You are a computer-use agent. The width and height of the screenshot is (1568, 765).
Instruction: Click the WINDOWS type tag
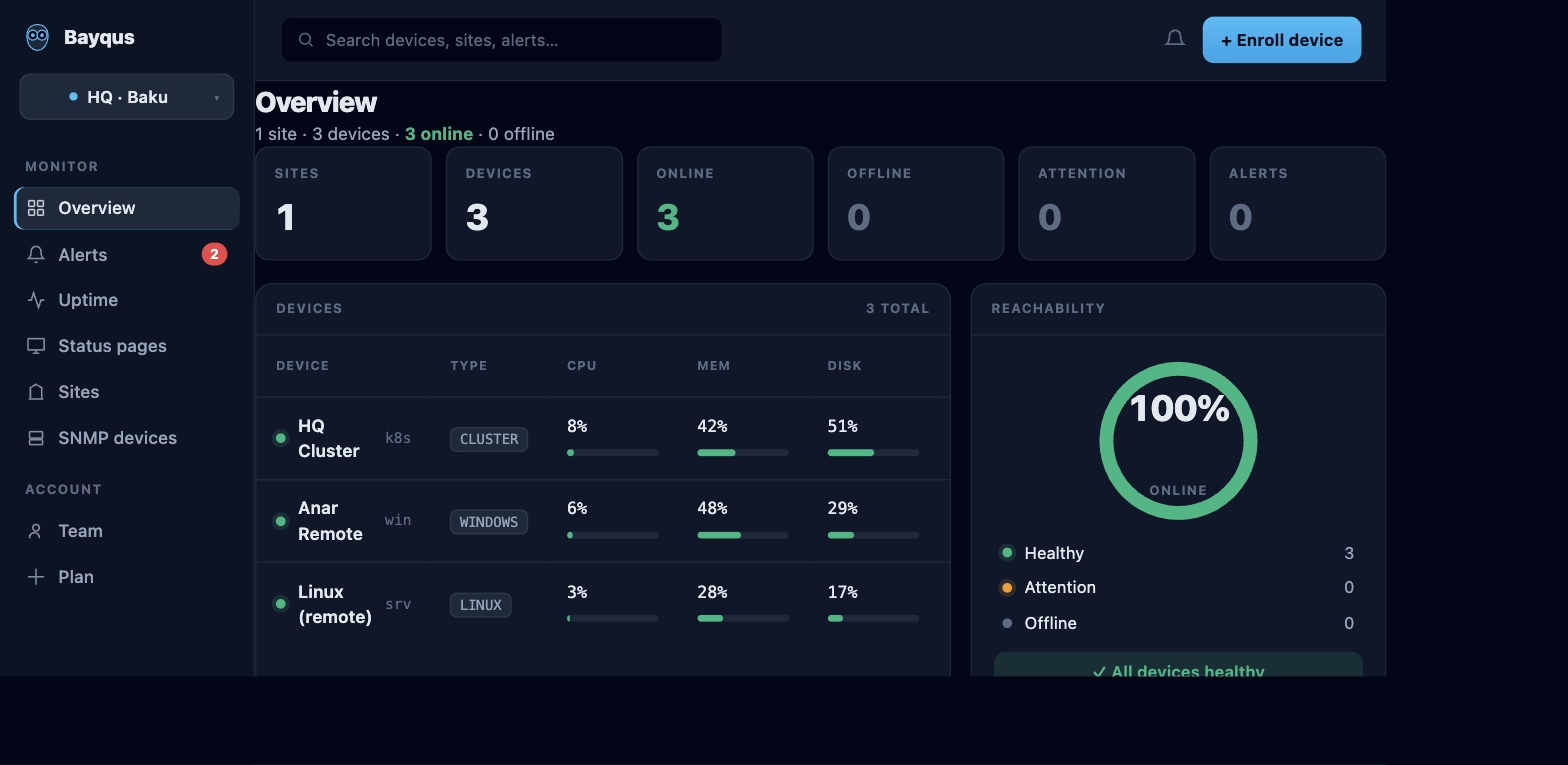click(489, 522)
